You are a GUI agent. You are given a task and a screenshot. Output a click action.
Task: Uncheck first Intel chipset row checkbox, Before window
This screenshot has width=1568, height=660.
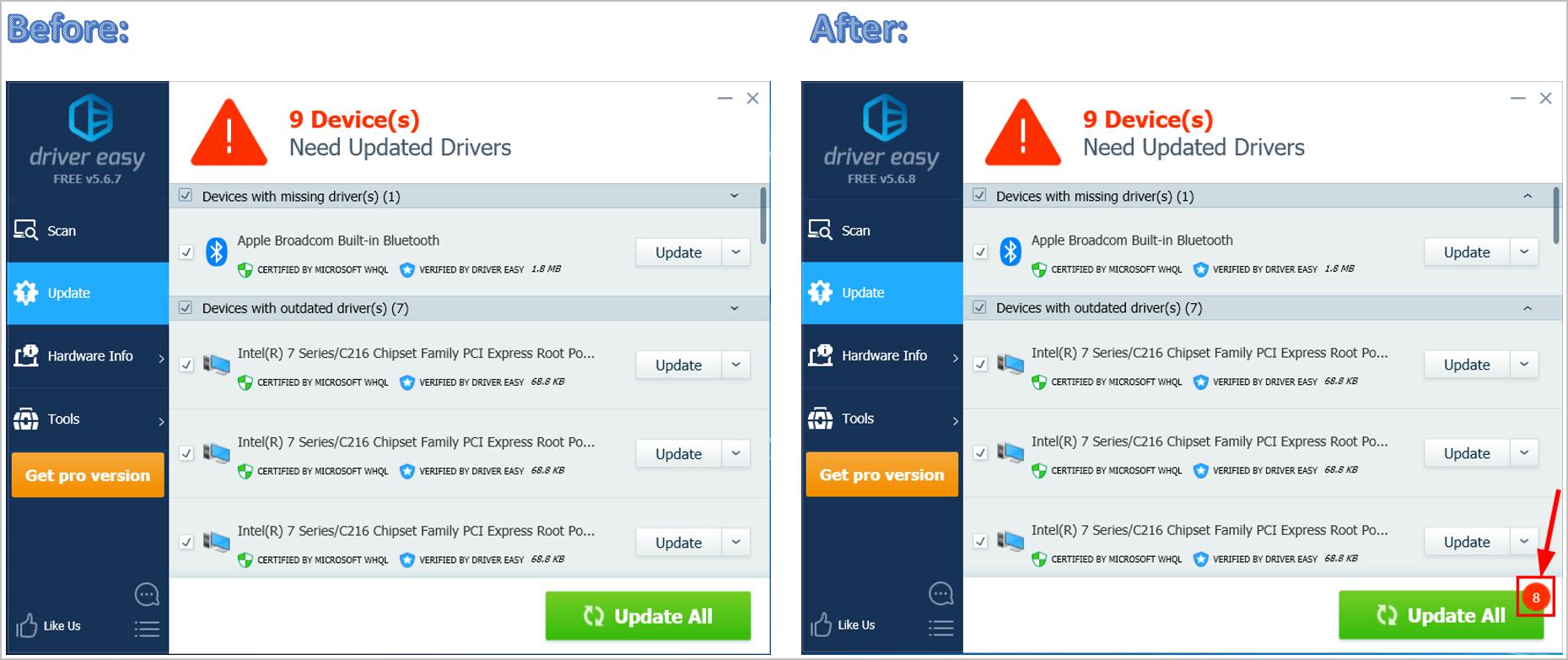click(186, 365)
